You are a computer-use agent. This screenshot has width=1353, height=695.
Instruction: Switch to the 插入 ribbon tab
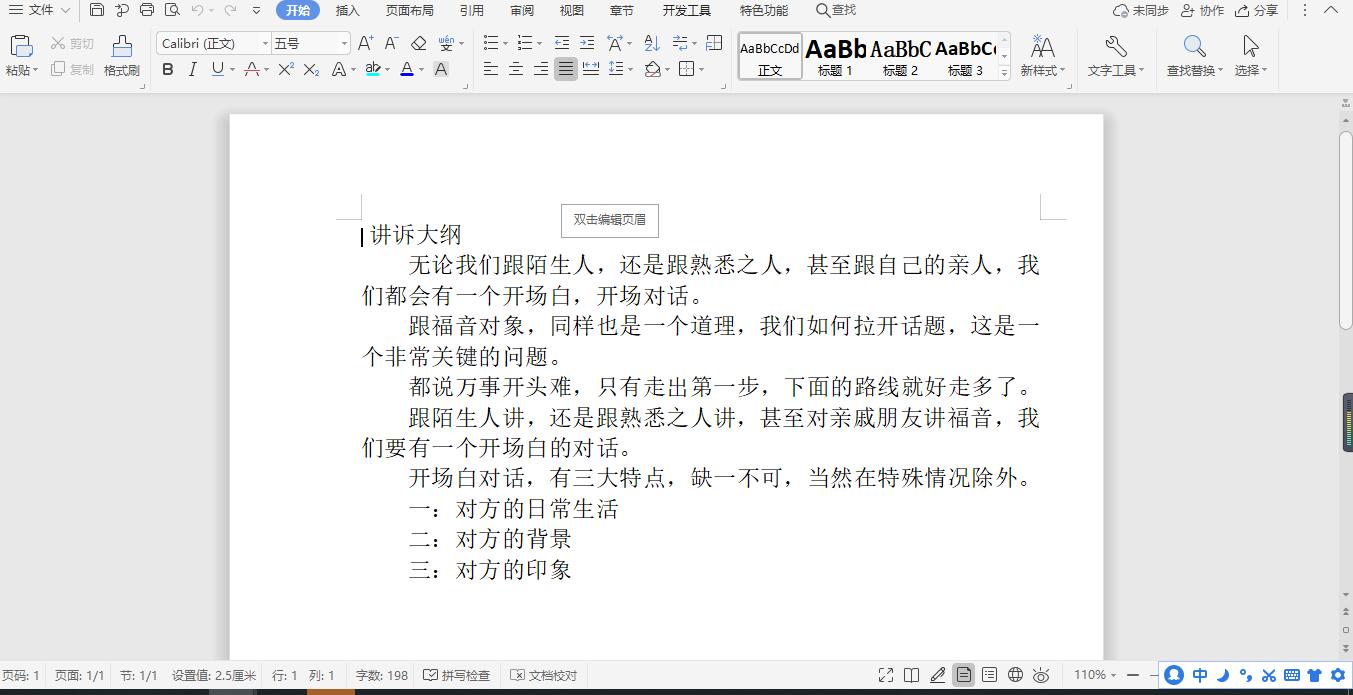[346, 11]
